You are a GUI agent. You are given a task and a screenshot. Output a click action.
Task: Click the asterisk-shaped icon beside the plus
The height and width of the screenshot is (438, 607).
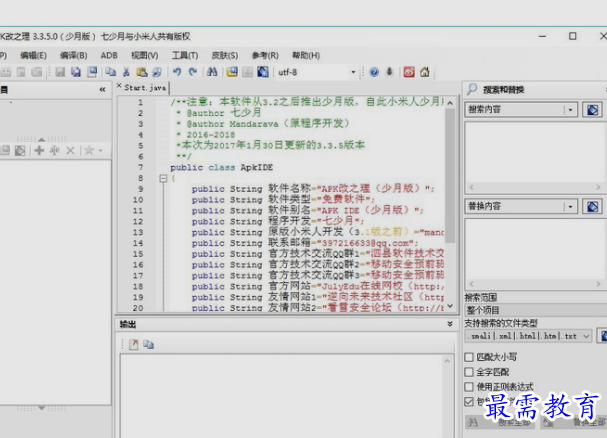(x=55, y=150)
